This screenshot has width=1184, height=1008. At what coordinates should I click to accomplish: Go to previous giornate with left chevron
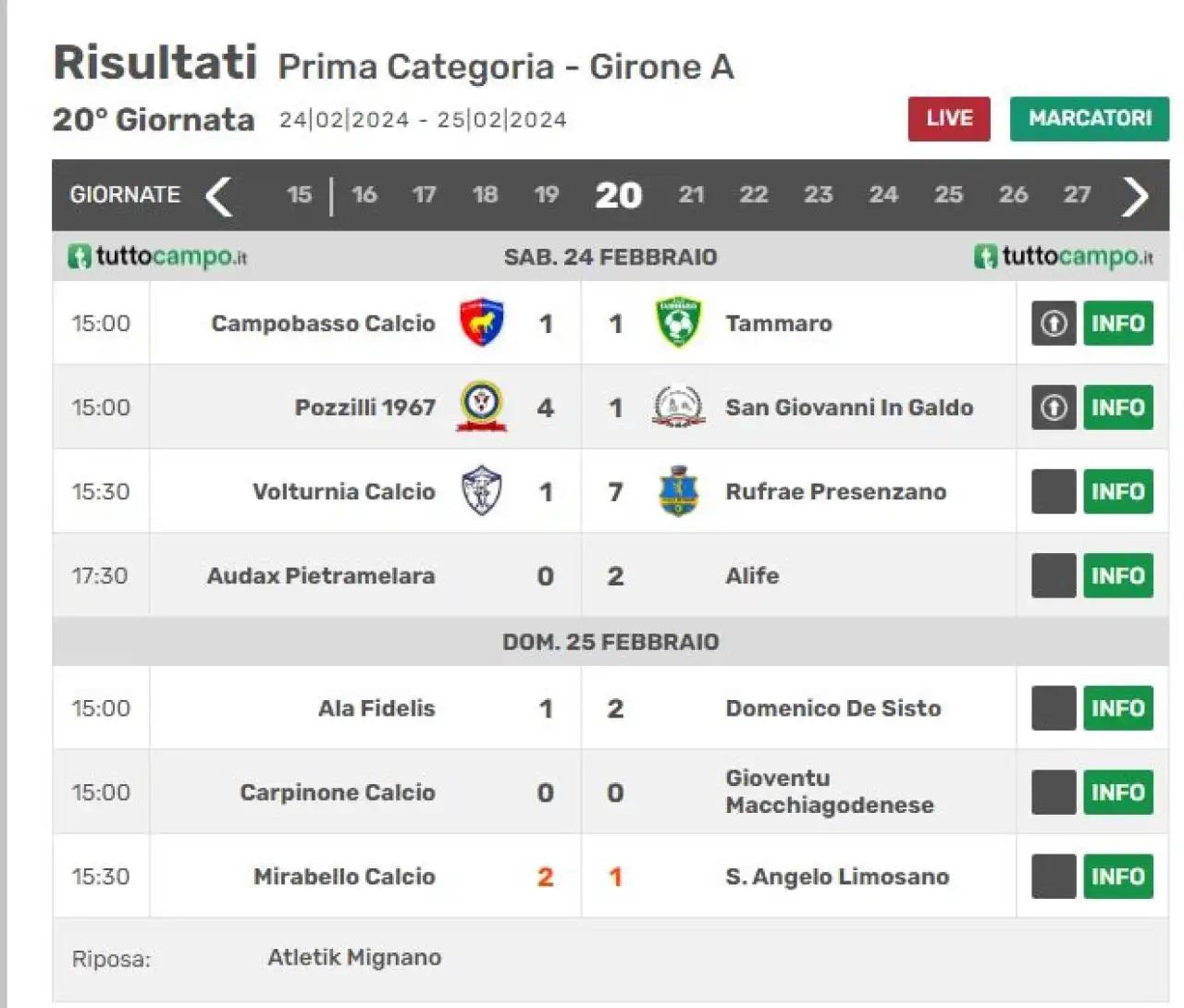(218, 195)
